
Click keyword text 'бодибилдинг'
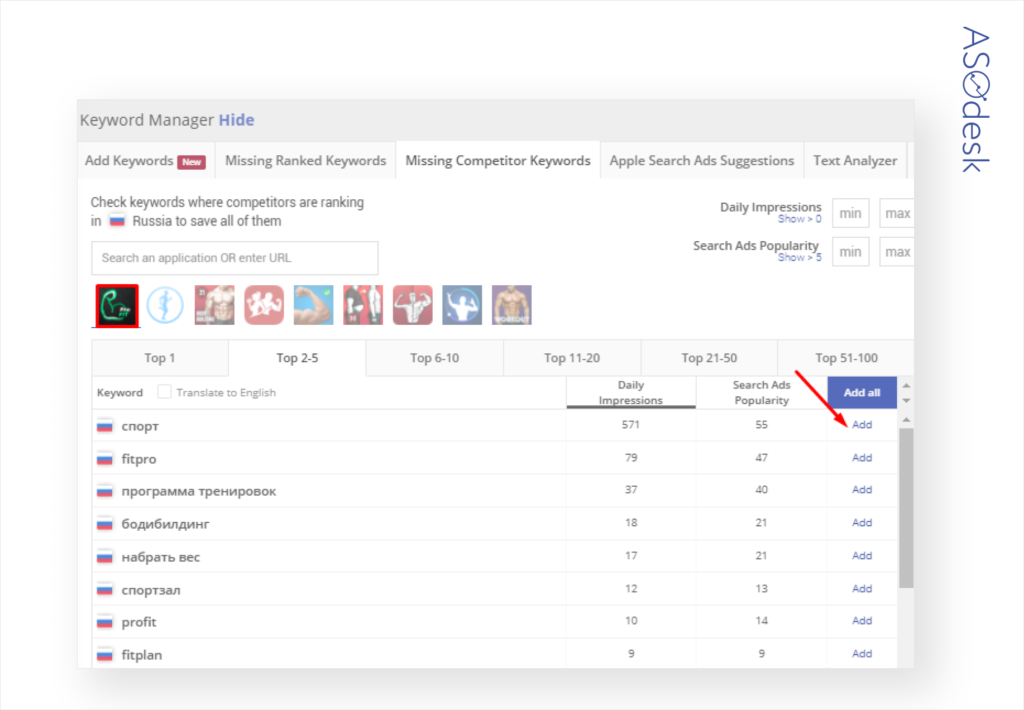pos(165,524)
